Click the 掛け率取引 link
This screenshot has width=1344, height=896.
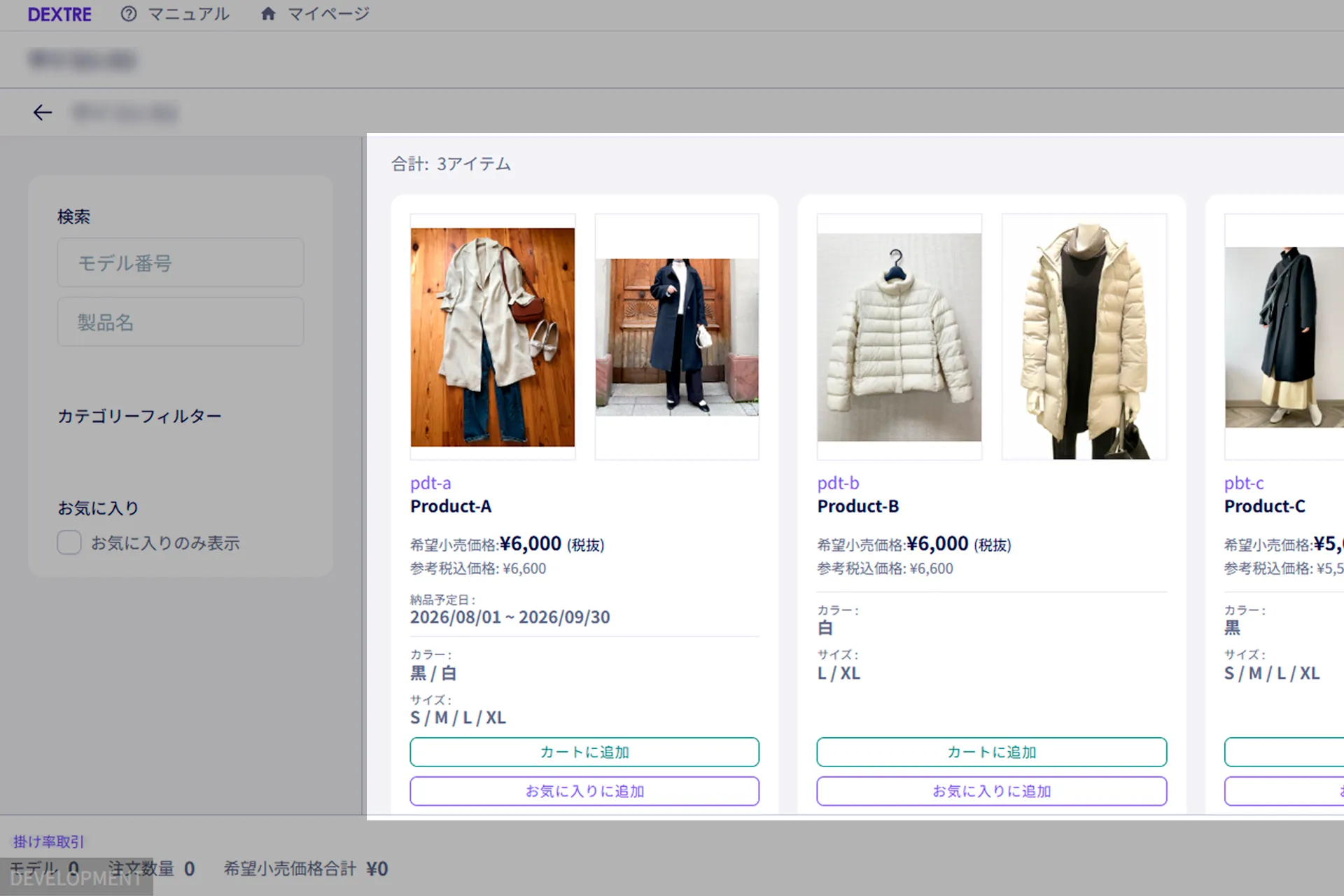(48, 841)
